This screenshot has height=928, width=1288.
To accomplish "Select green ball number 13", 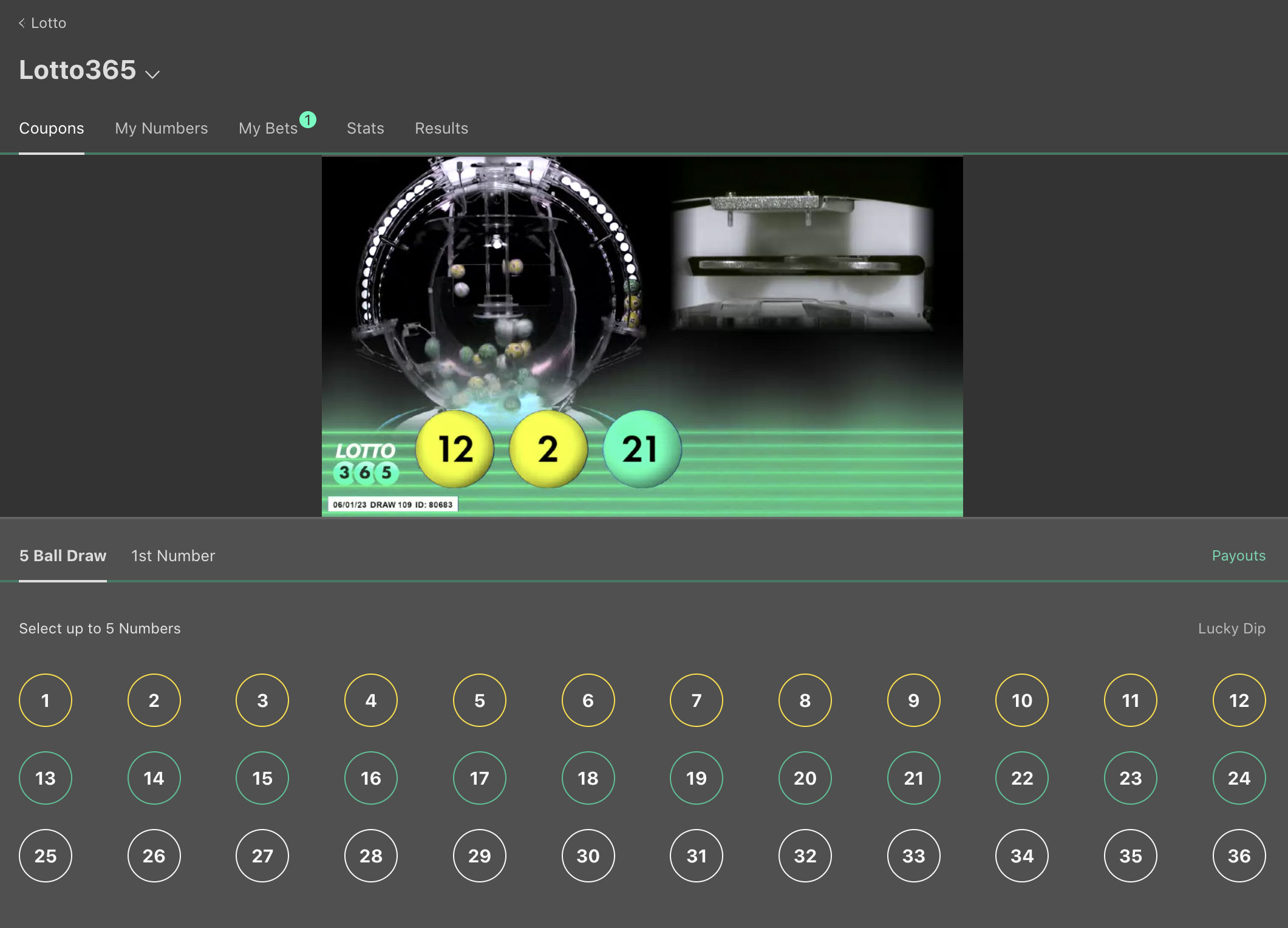I will tap(46, 778).
